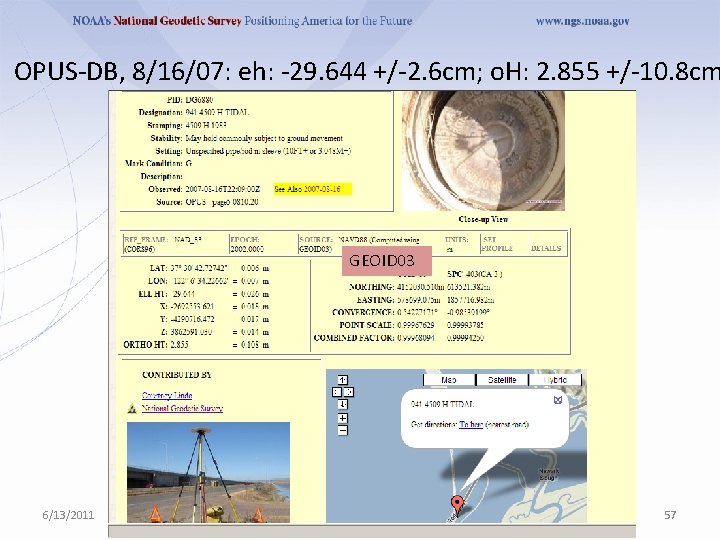Select the Observed timestamp 2007-08-16T22:09:00Z
This screenshot has width=720, height=540.
(223, 189)
